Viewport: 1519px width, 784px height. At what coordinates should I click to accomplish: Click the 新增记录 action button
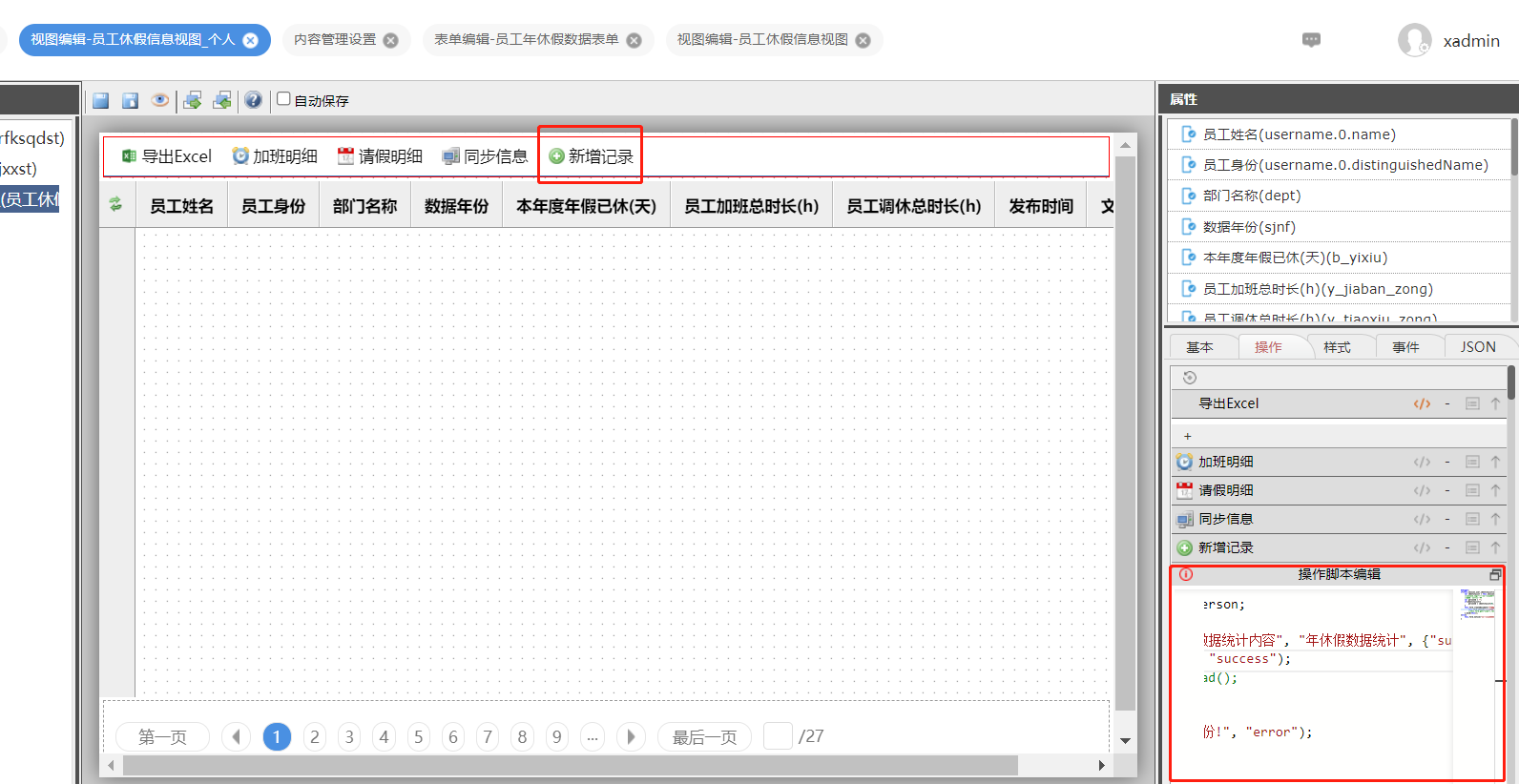(x=591, y=156)
